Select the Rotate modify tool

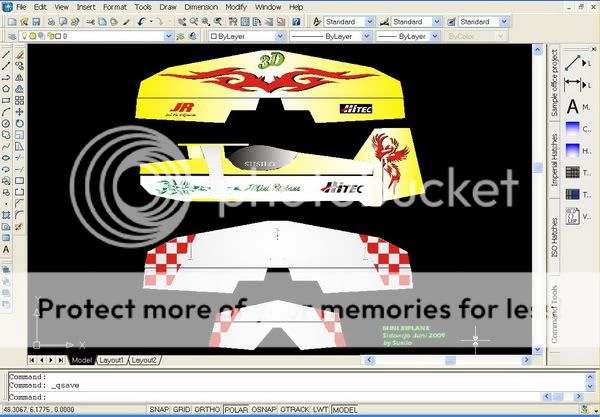pyautogui.click(x=19, y=124)
